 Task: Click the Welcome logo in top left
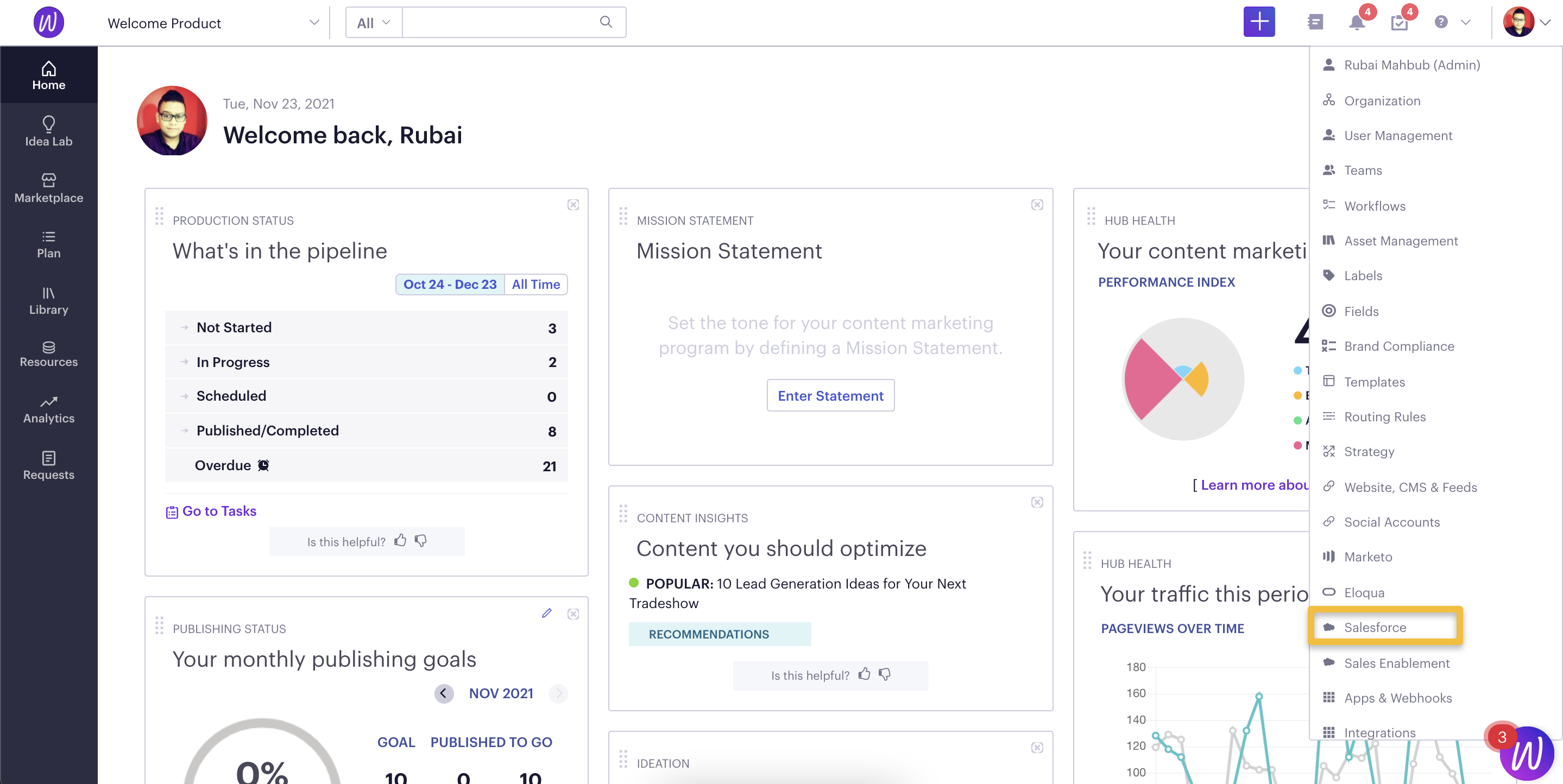[x=48, y=22]
